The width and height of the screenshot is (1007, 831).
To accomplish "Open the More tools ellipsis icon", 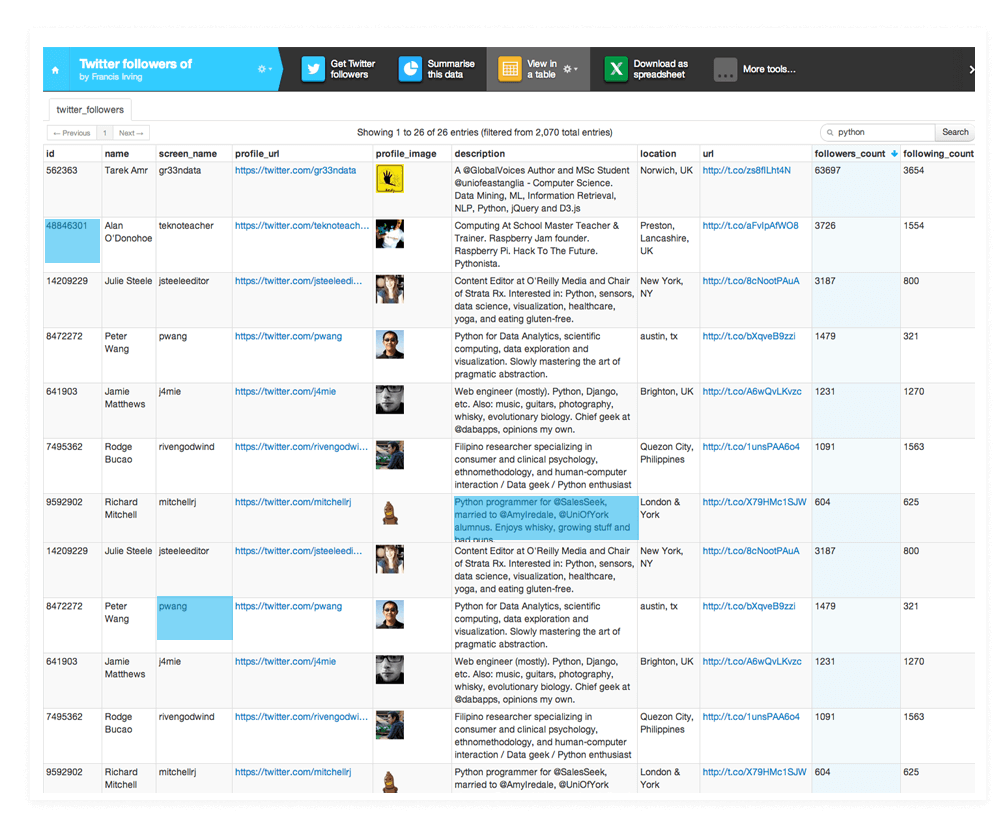I will coord(726,69).
